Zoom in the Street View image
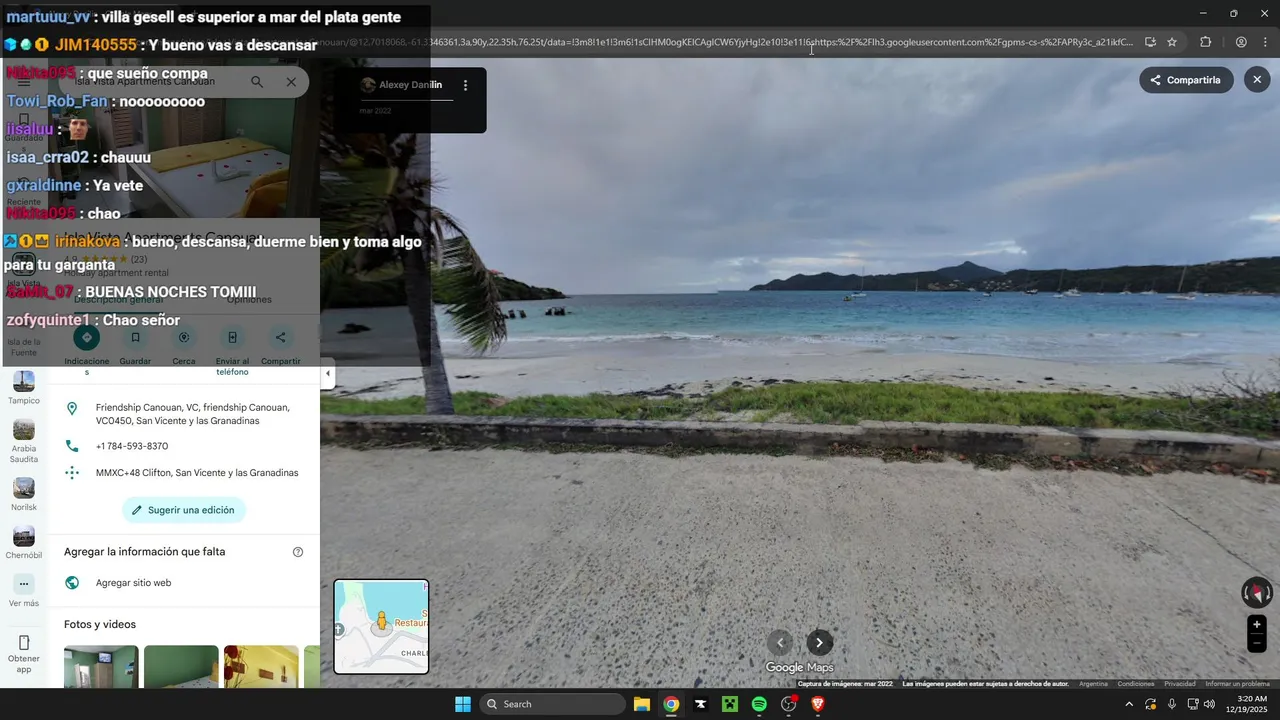 click(x=1257, y=625)
